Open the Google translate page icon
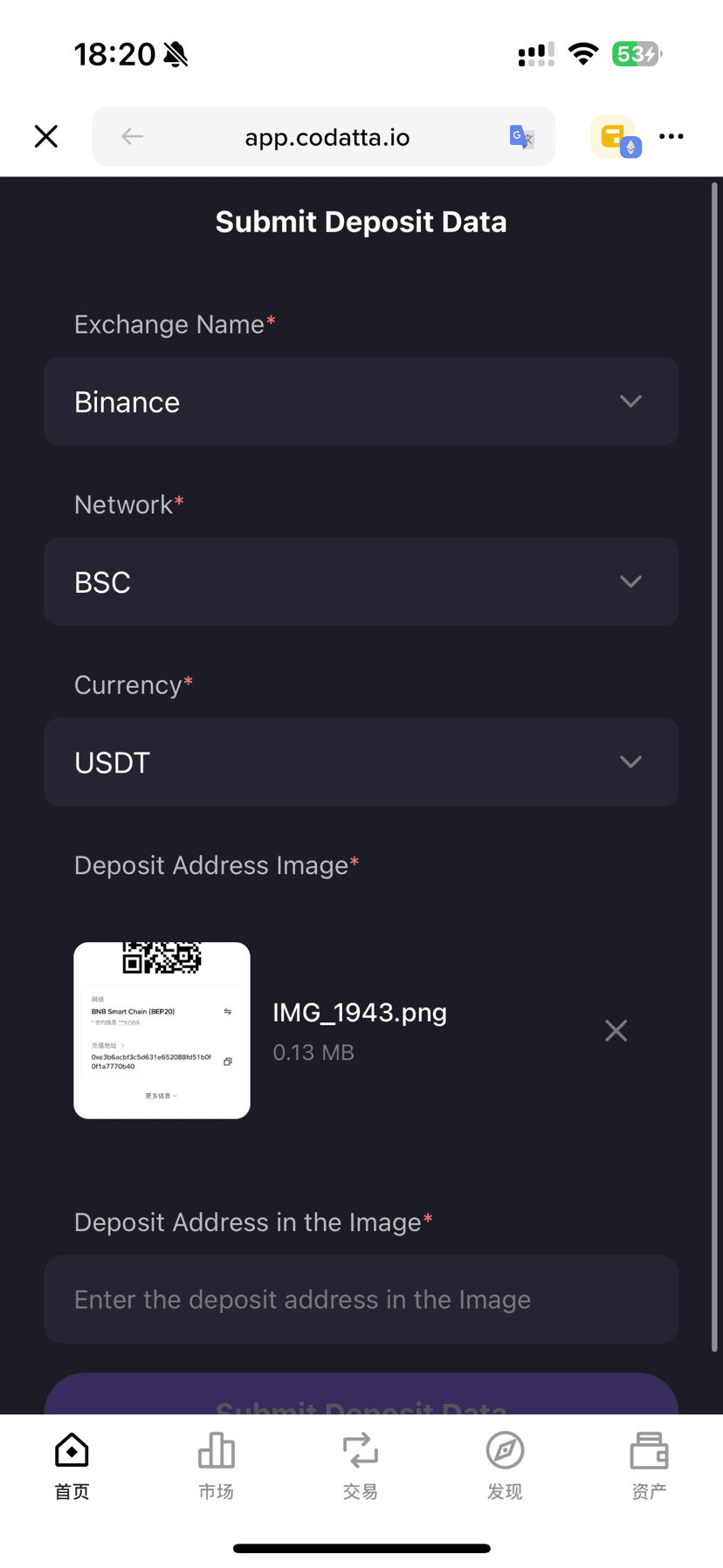Screen dimensions: 723x1568 [x=521, y=137]
